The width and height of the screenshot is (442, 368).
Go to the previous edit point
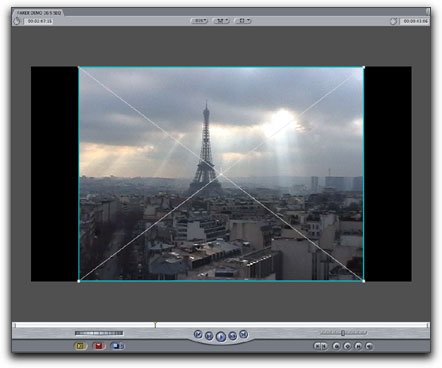coord(198,334)
